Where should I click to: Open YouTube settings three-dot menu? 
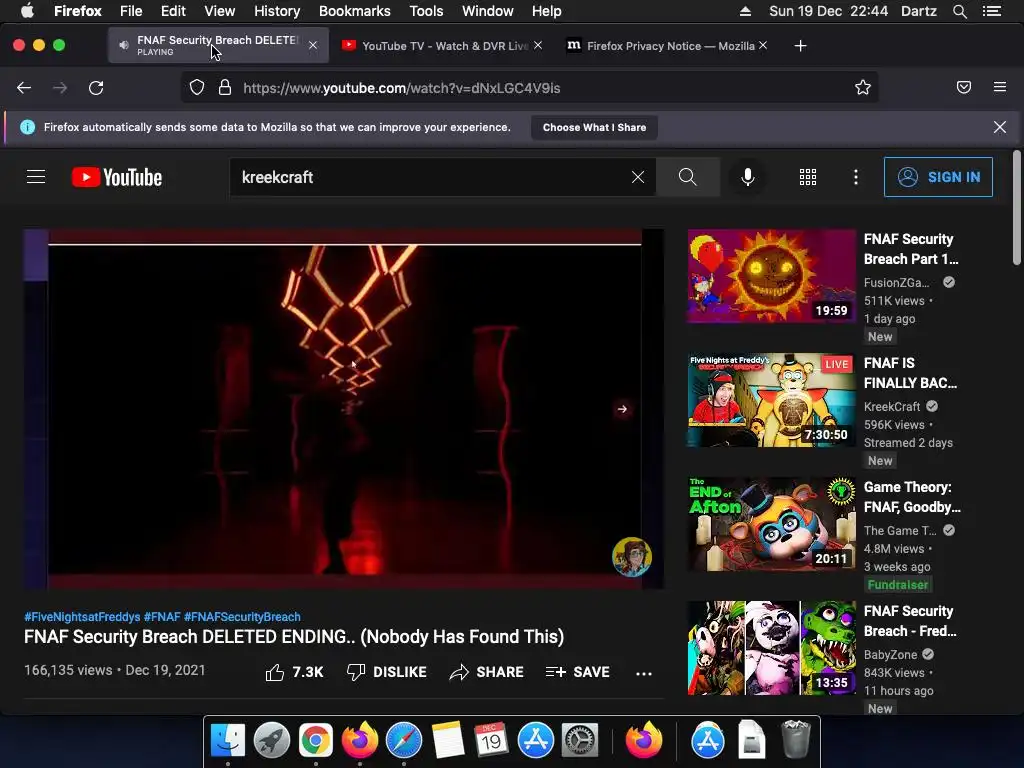[x=856, y=177]
